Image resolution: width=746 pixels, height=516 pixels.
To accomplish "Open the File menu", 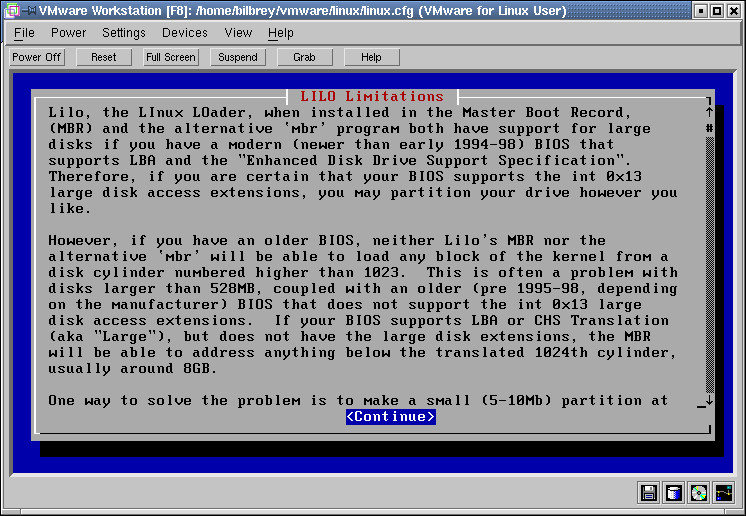I will 24,33.
